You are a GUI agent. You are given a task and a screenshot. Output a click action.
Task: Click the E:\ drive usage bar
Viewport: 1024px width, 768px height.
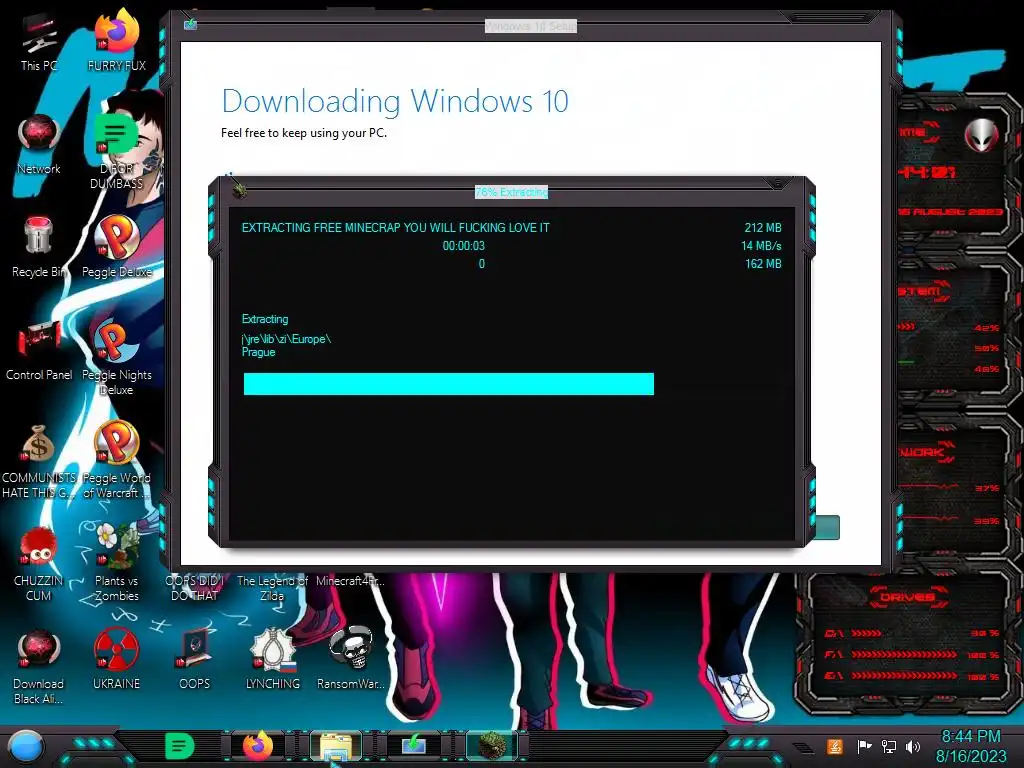pyautogui.click(x=903, y=676)
